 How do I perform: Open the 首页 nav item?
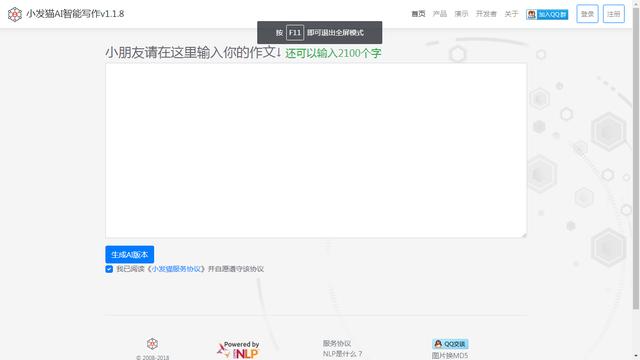click(x=418, y=14)
